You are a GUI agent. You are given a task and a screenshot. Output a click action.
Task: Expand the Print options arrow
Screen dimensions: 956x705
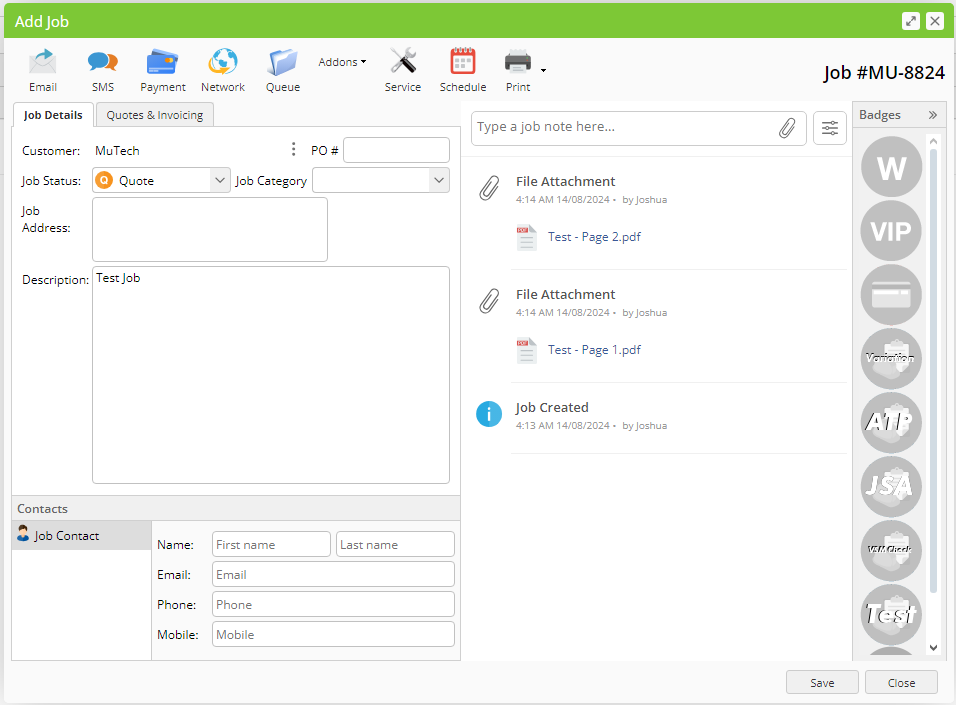(x=543, y=70)
